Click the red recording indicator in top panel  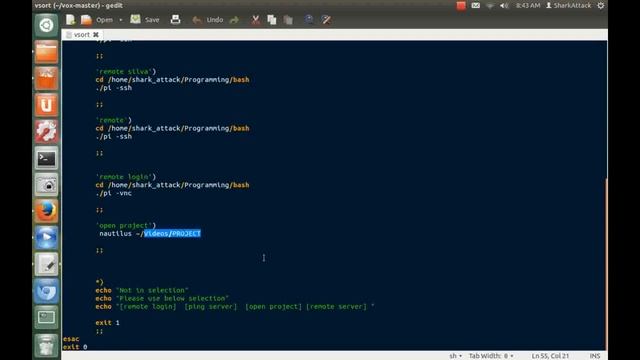pyautogui.click(x=461, y=6)
